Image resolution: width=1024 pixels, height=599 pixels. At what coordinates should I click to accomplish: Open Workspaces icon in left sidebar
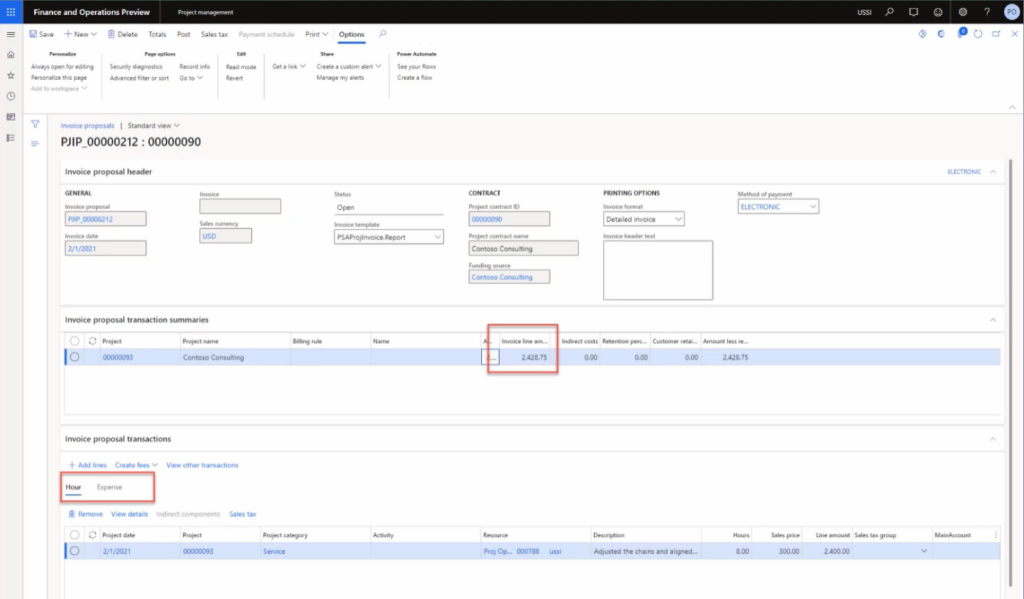click(x=11, y=117)
